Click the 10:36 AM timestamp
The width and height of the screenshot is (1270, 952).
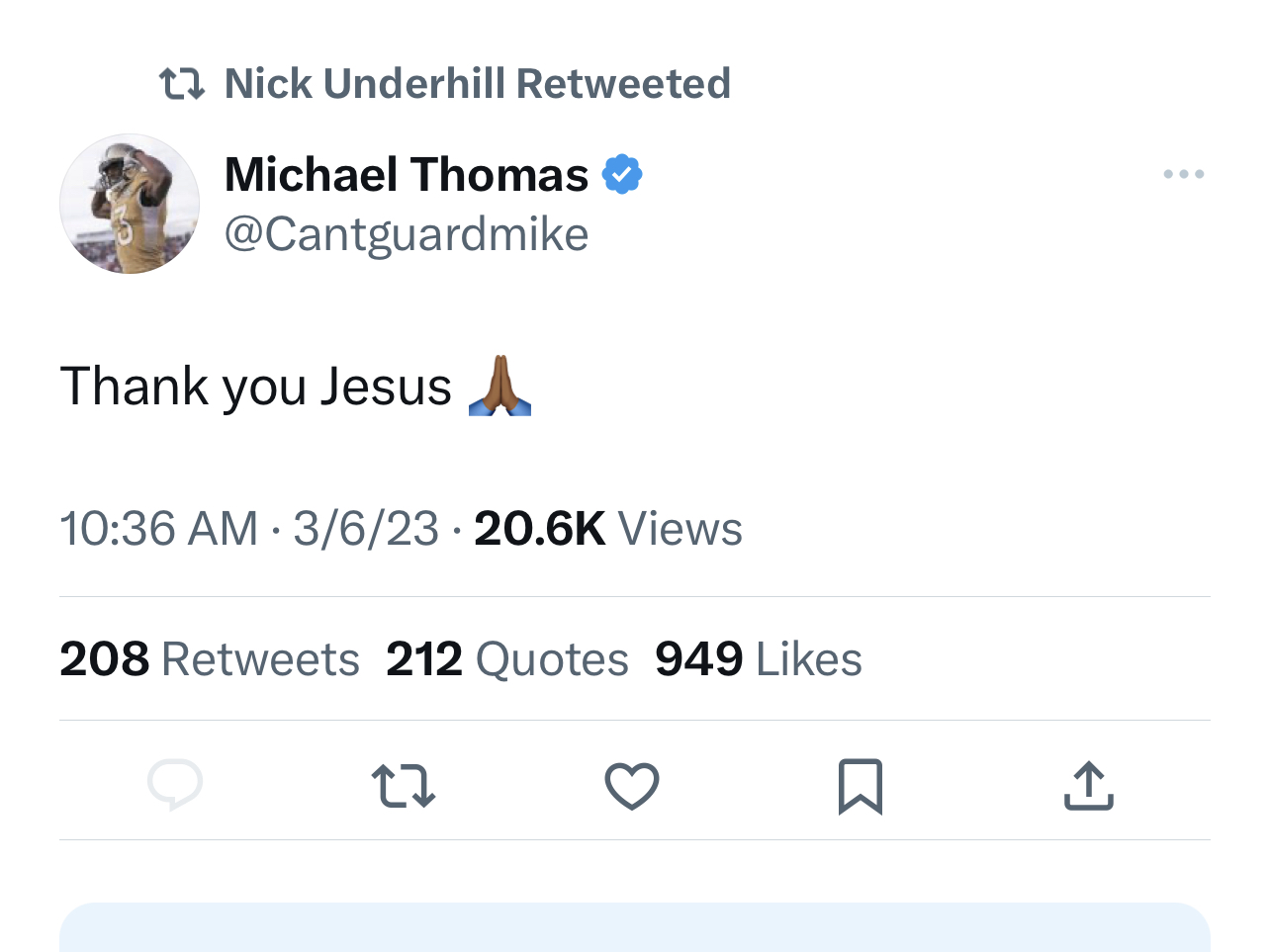click(x=158, y=529)
